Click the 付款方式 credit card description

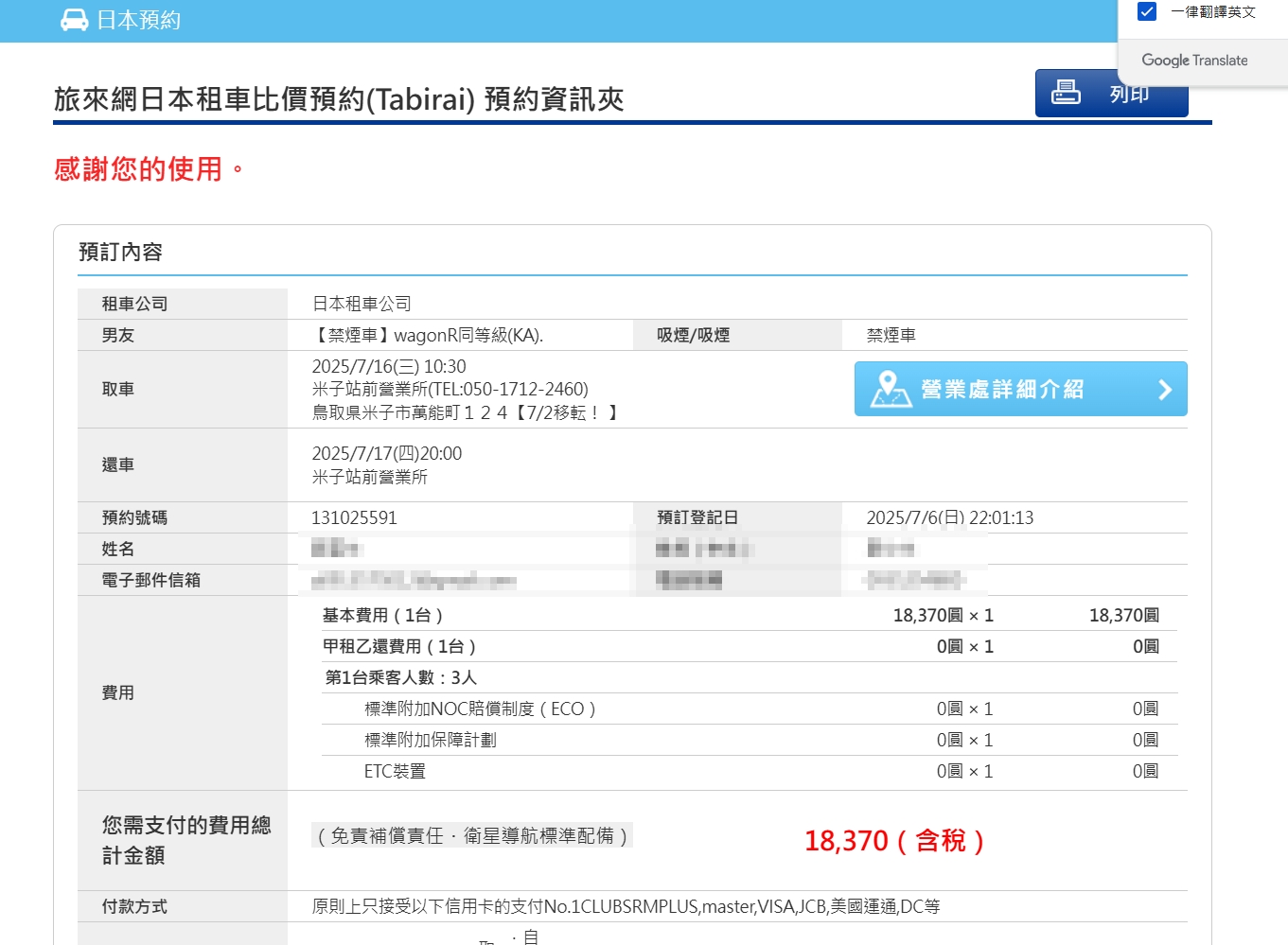(626, 906)
